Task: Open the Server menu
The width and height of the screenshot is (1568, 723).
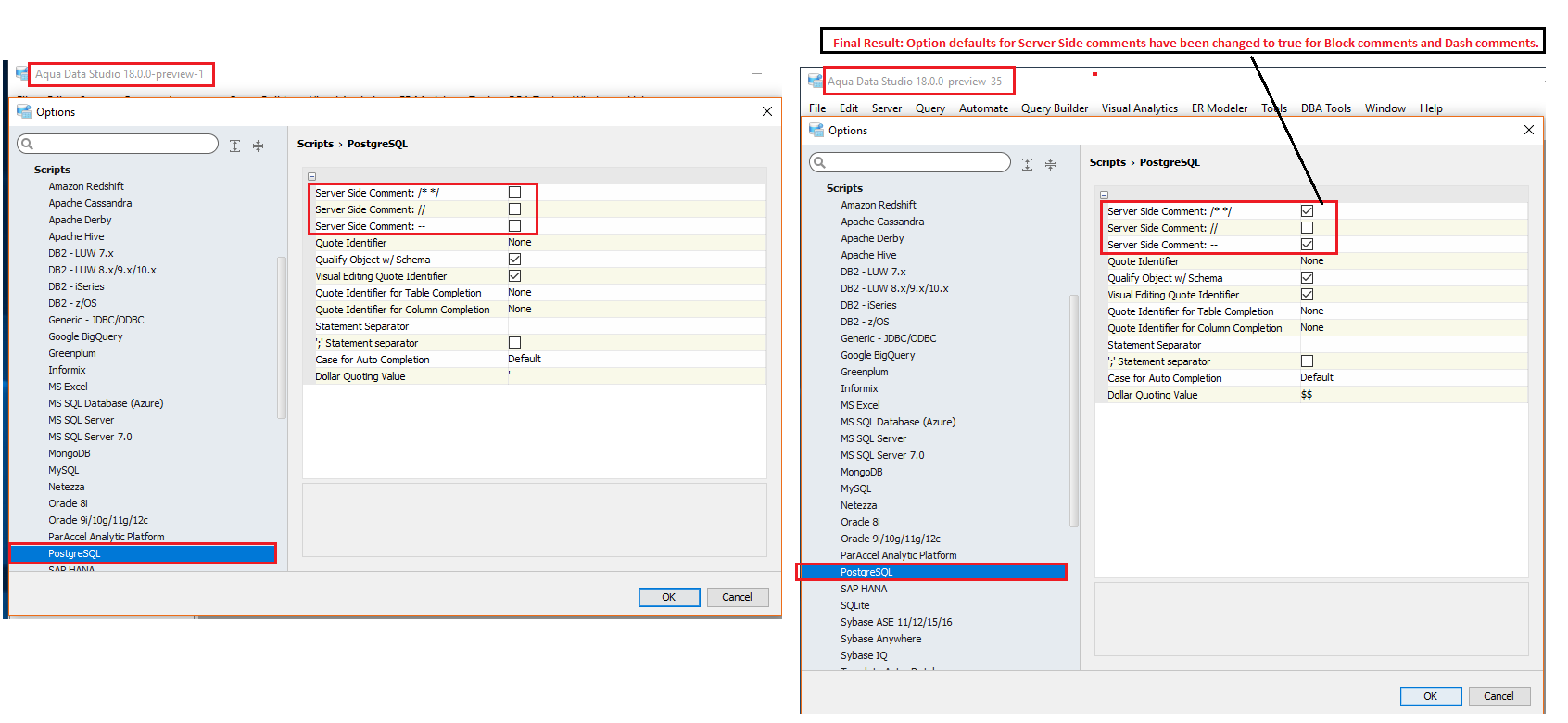Action: tap(887, 108)
